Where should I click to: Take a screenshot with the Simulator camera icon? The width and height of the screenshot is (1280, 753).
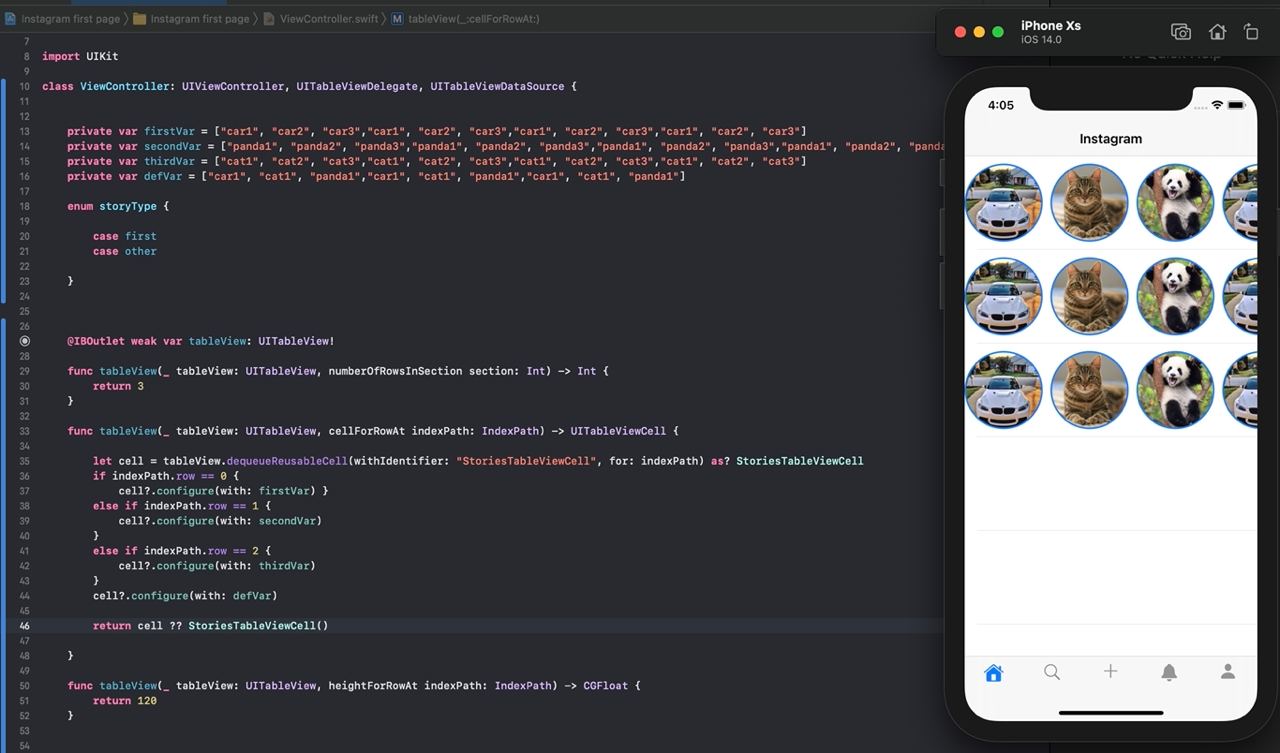pos(1181,32)
